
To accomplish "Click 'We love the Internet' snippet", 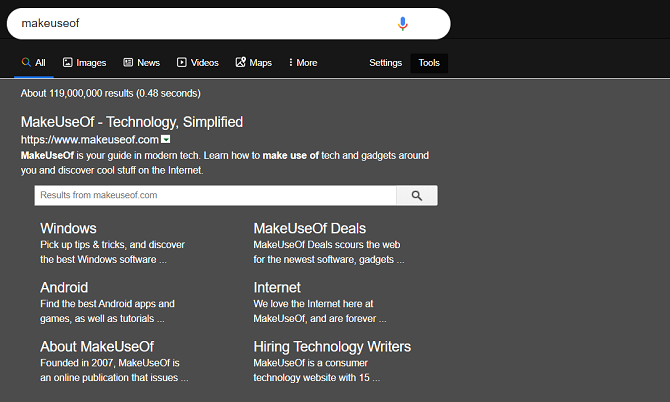I will pyautogui.click(x=320, y=311).
